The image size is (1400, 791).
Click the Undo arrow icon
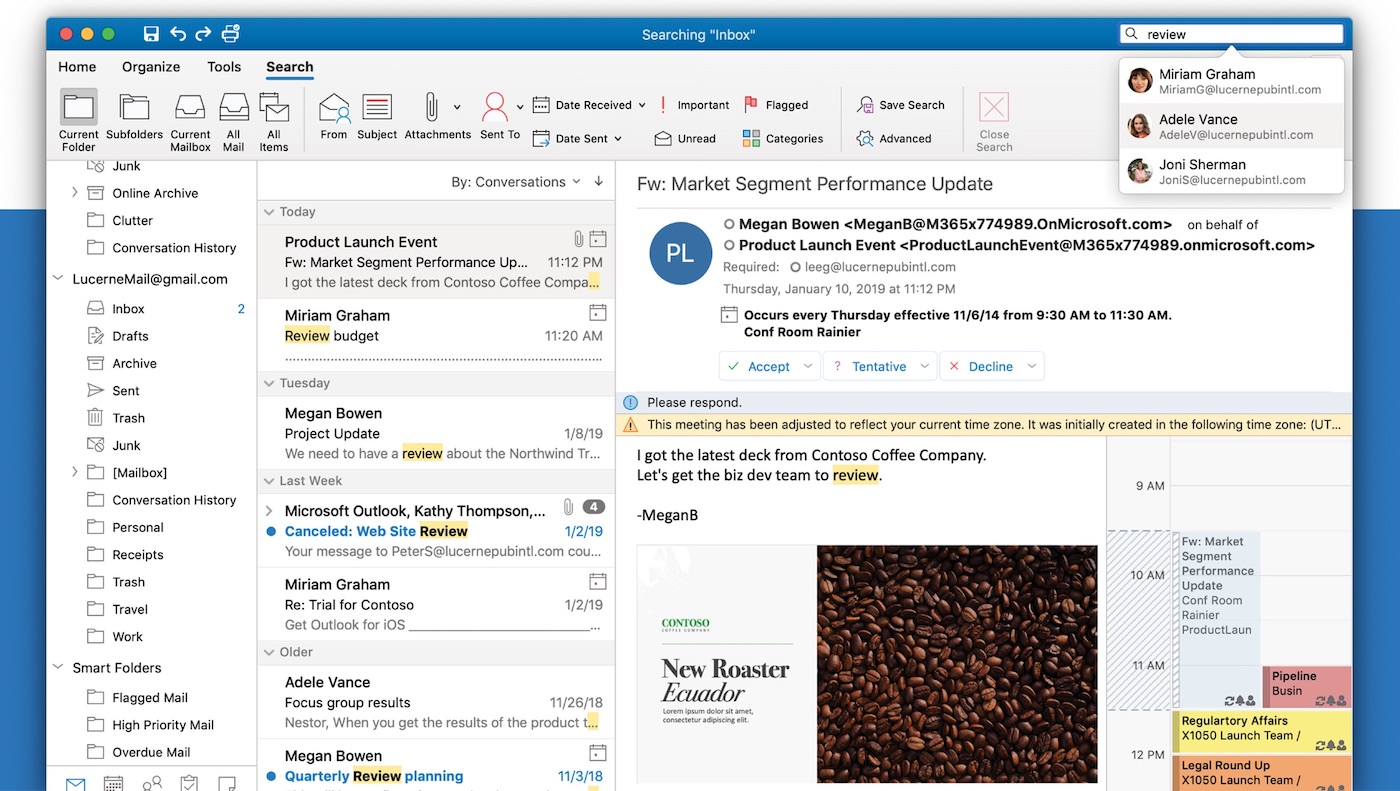click(178, 34)
